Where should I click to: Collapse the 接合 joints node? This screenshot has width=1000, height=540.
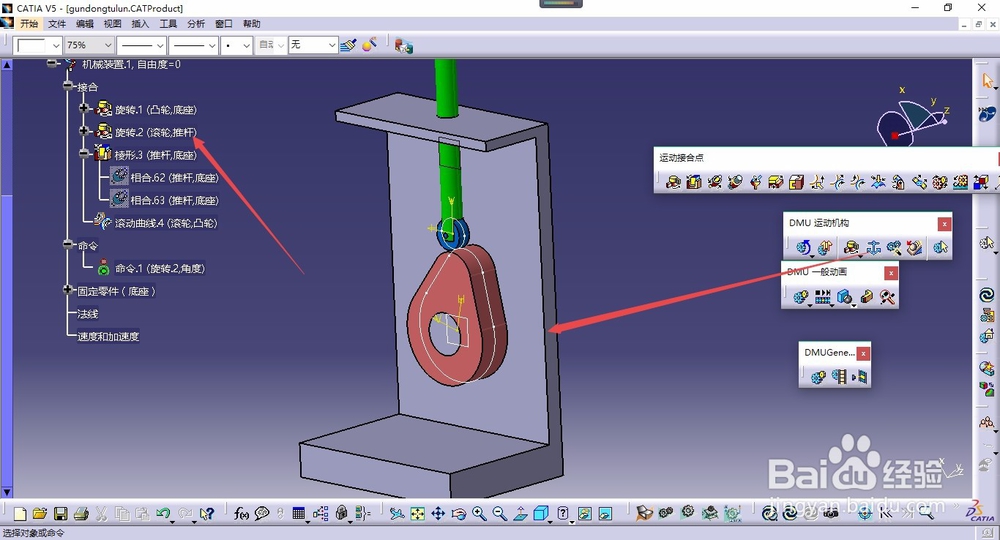68,85
